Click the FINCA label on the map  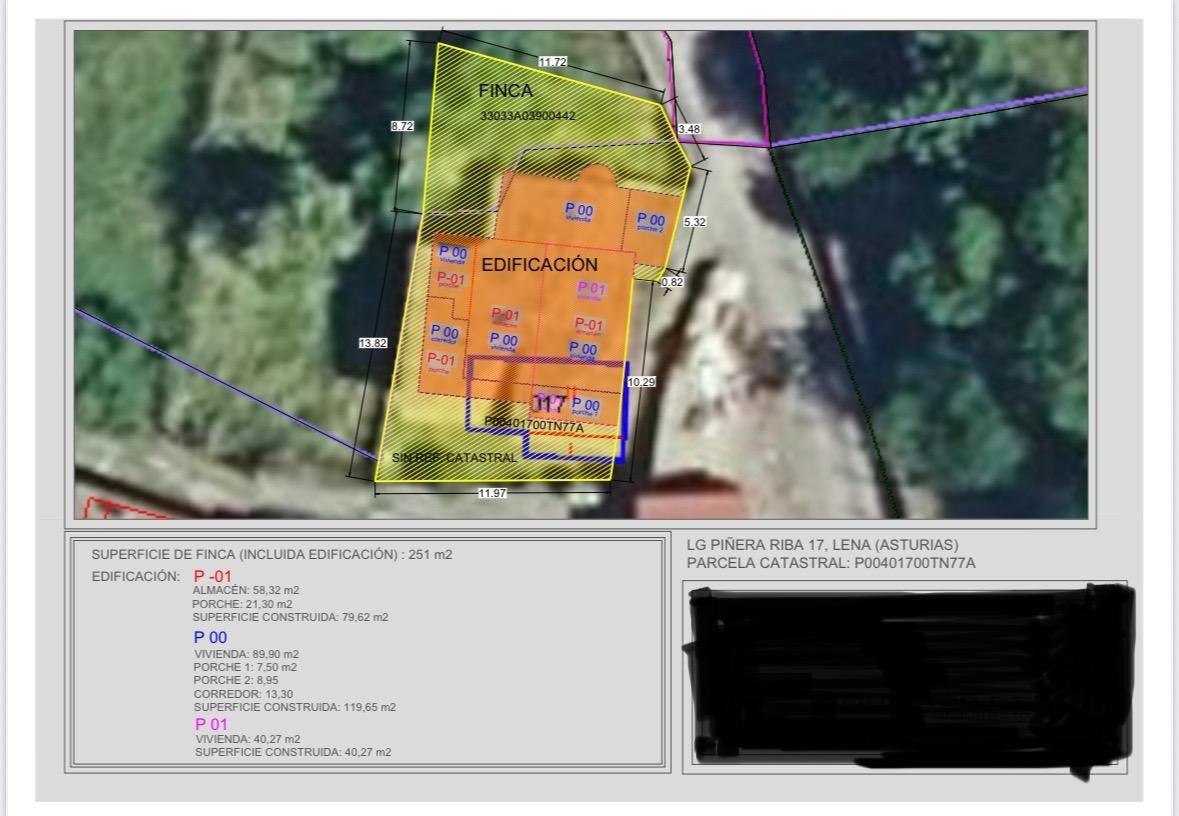click(505, 91)
